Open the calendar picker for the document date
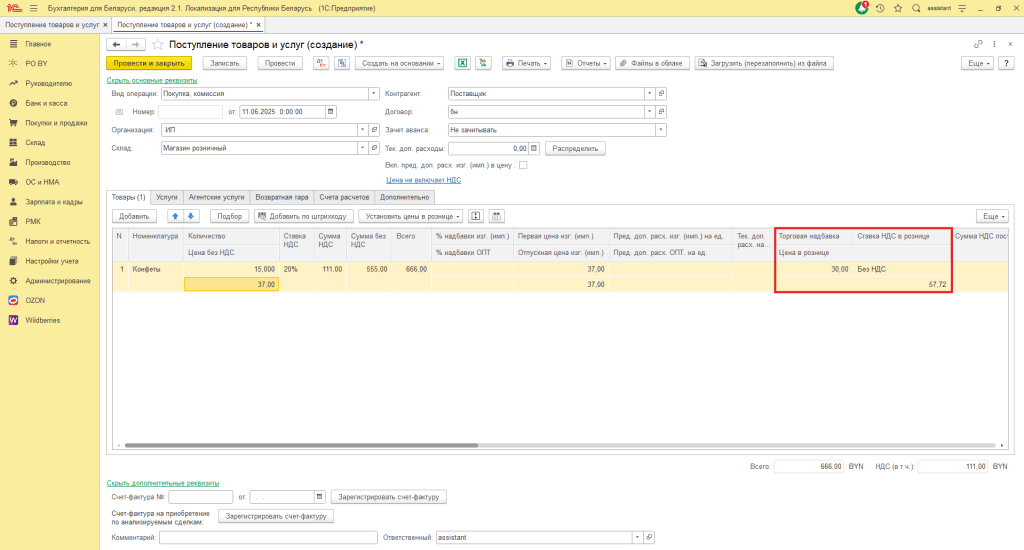 click(330, 112)
